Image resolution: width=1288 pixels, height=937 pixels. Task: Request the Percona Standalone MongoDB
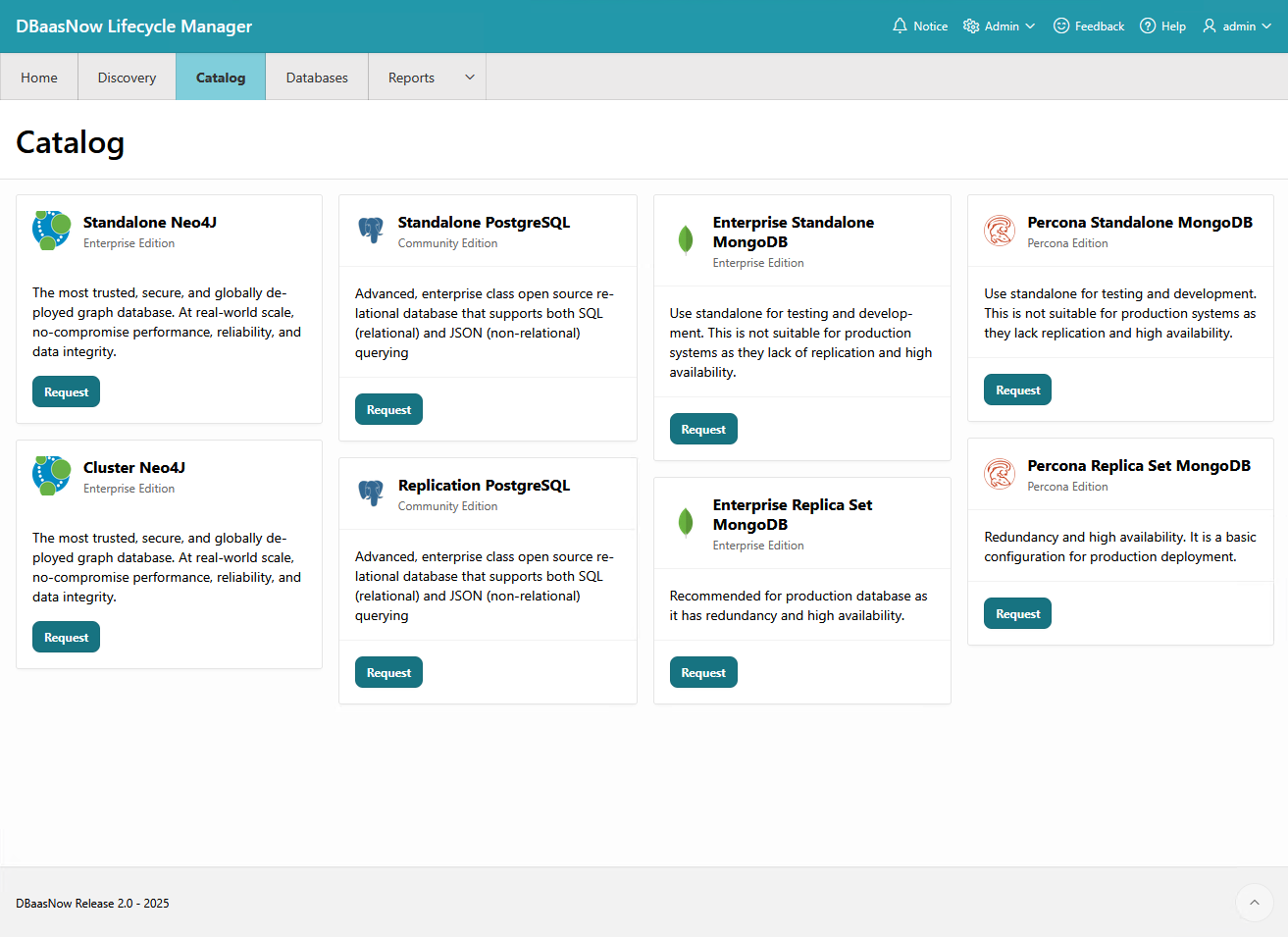click(1017, 390)
